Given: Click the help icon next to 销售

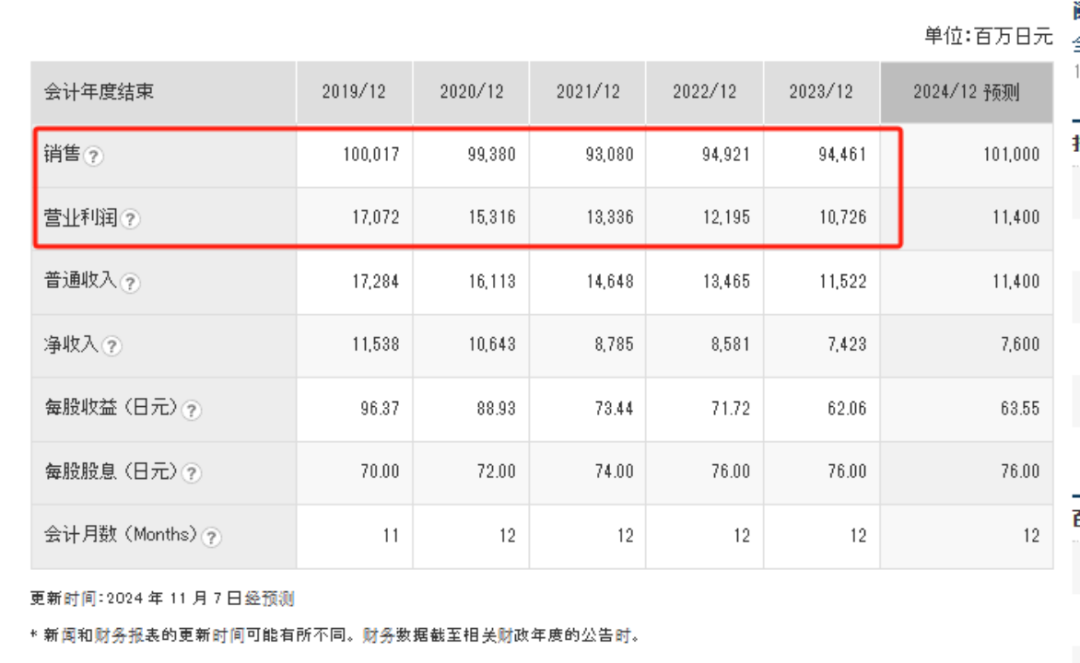Looking at the screenshot, I should (x=94, y=156).
